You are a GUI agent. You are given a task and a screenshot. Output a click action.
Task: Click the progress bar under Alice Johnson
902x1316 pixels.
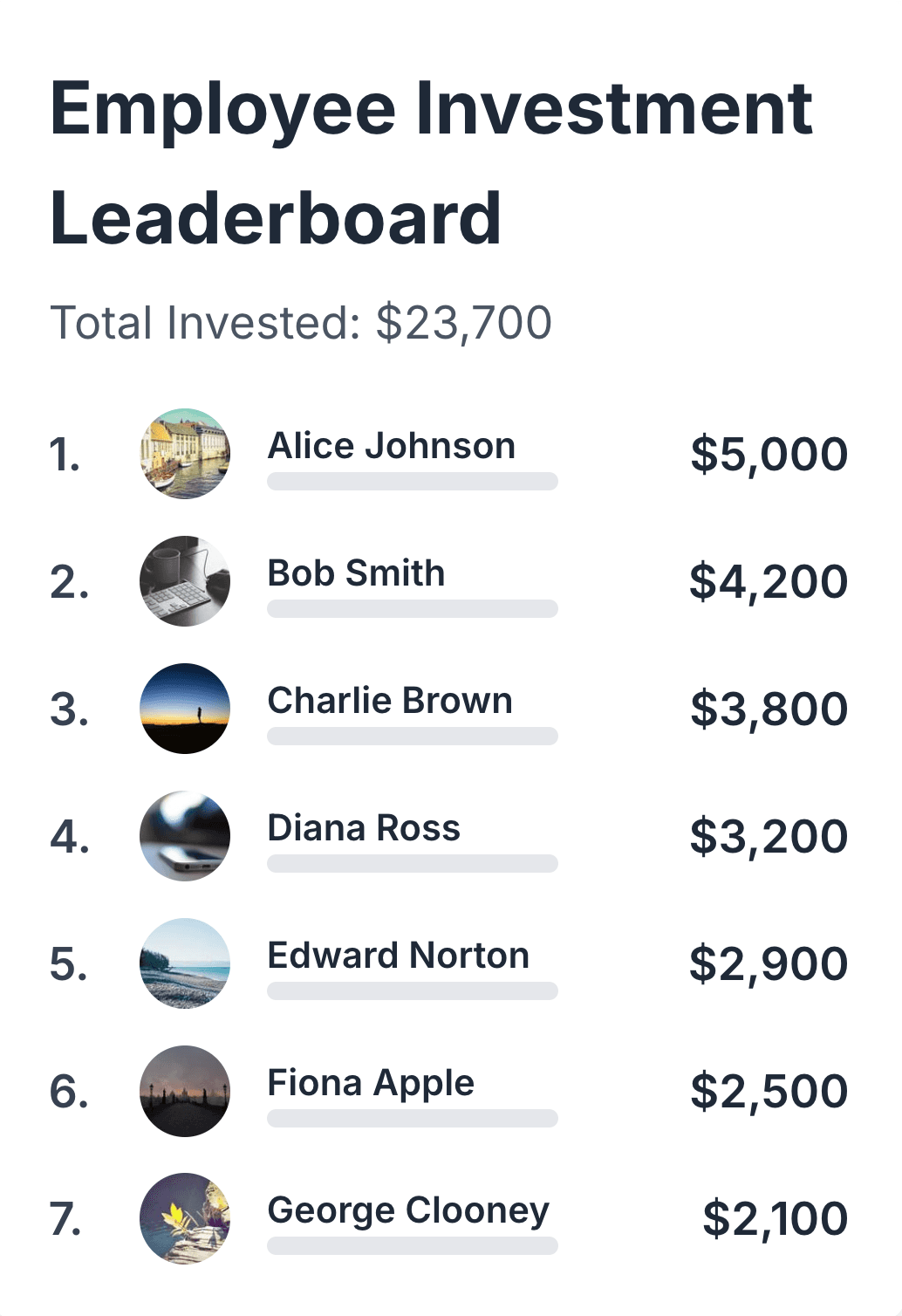pos(413,482)
